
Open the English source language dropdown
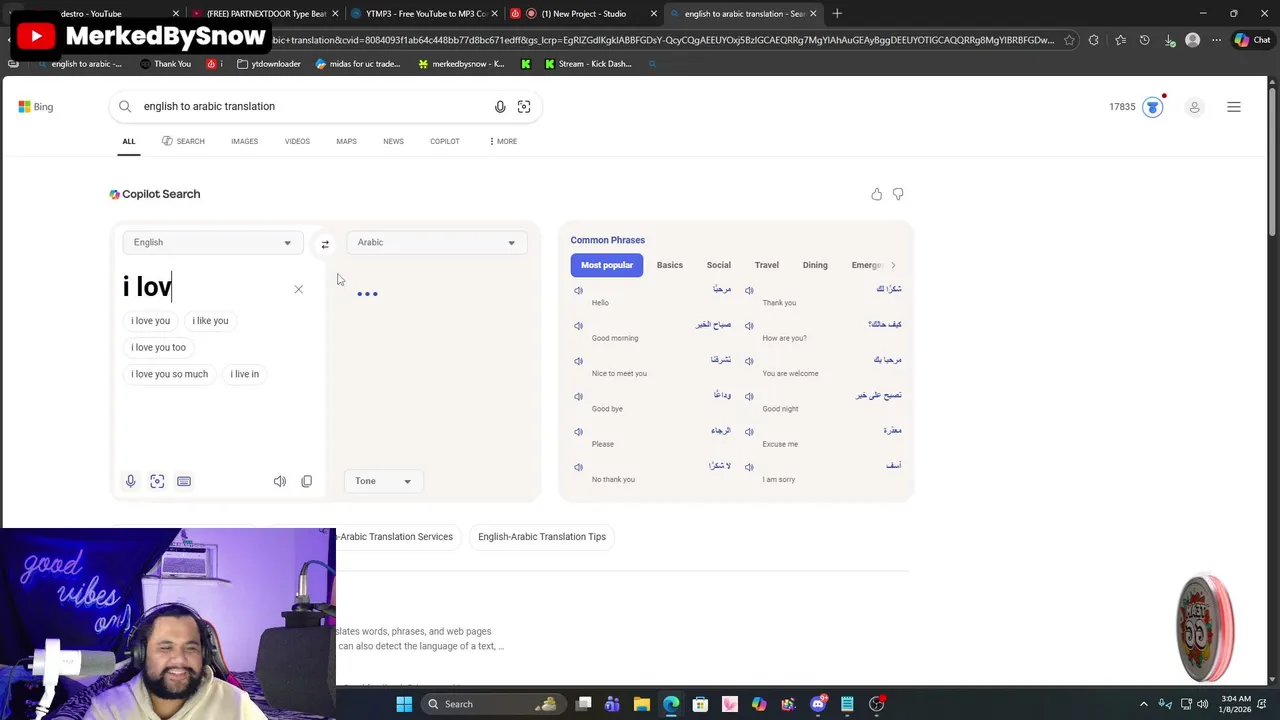(x=212, y=242)
